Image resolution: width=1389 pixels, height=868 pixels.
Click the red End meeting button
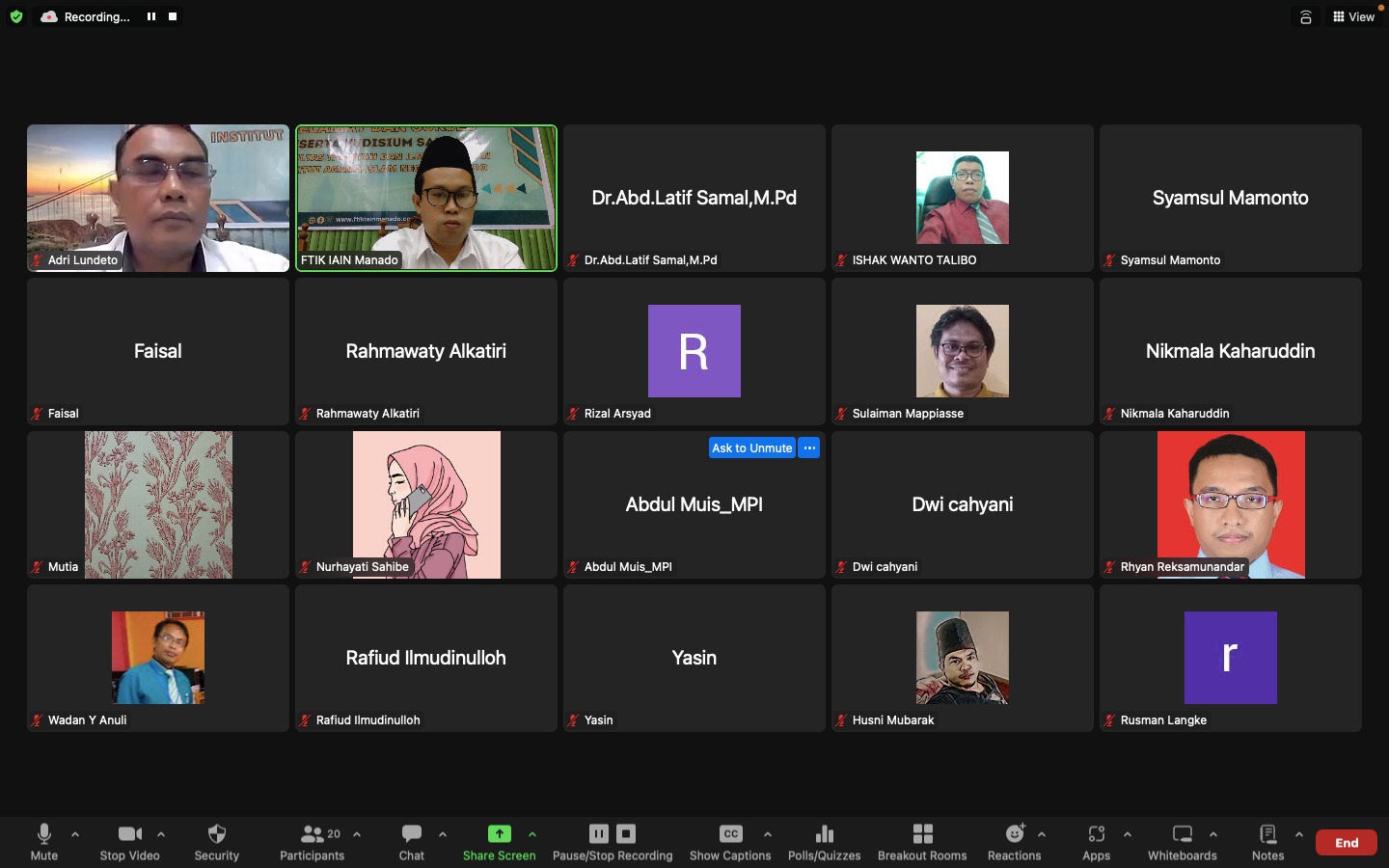click(1347, 843)
